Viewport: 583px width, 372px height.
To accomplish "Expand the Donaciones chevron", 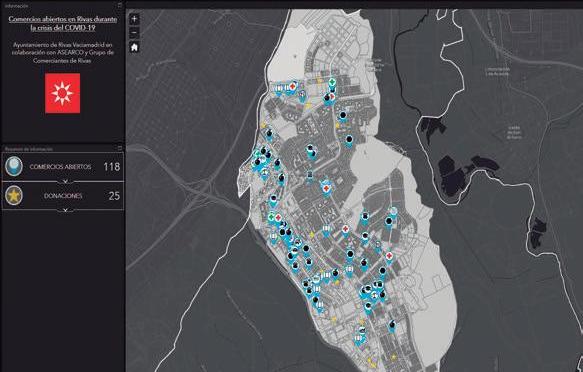I will tap(66, 210).
